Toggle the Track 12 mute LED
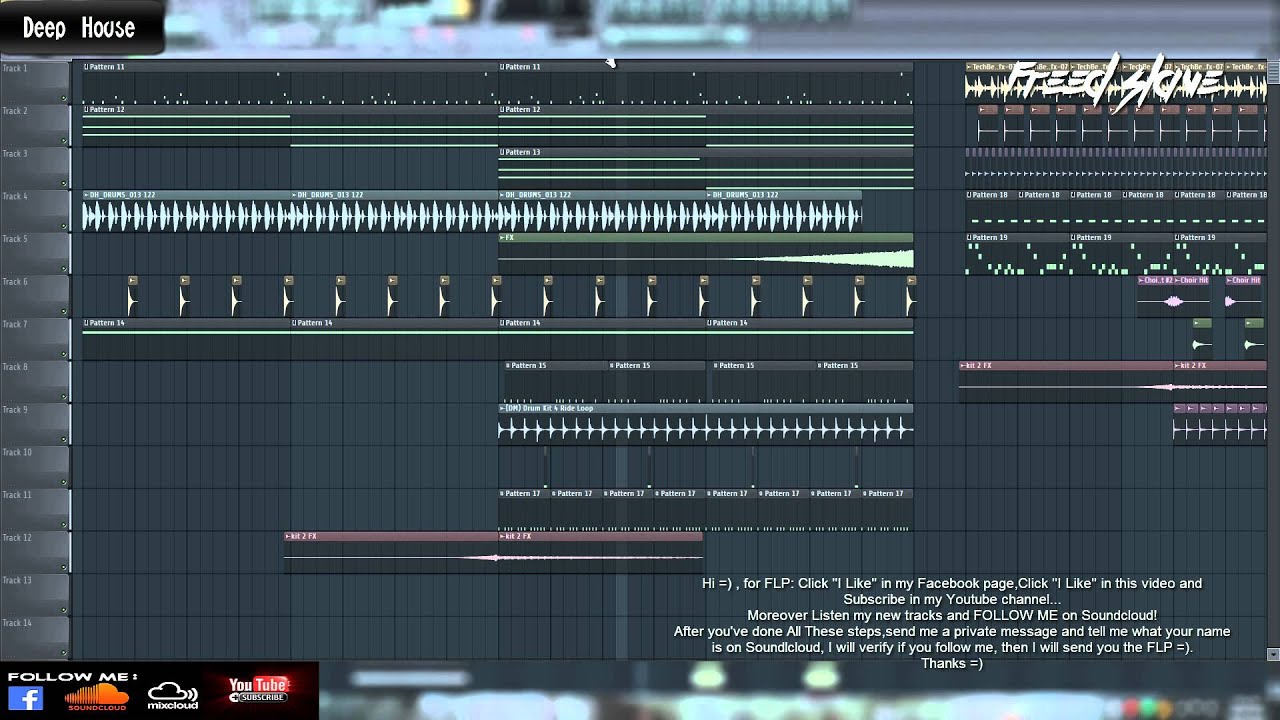Image resolution: width=1280 pixels, height=720 pixels. (64, 568)
